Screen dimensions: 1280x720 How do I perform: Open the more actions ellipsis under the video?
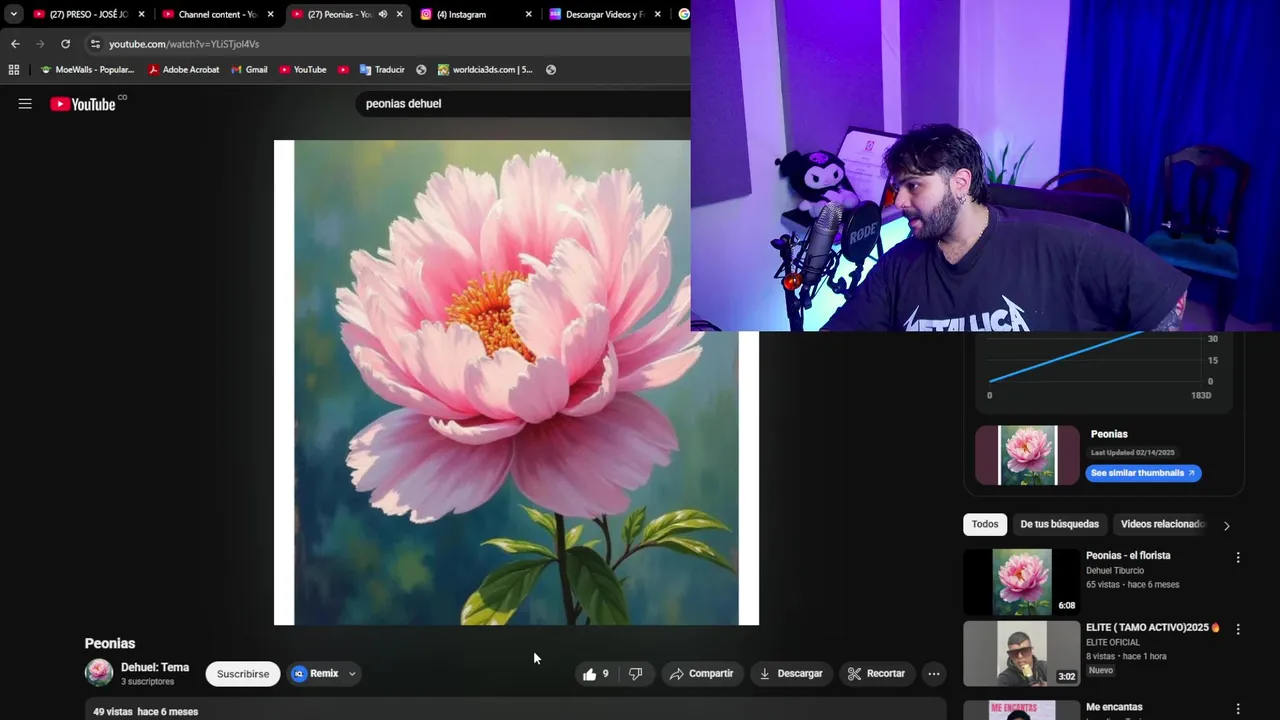[x=933, y=674]
